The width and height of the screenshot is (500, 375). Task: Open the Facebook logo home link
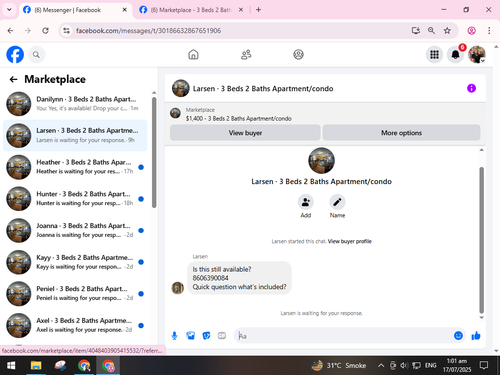(x=15, y=54)
